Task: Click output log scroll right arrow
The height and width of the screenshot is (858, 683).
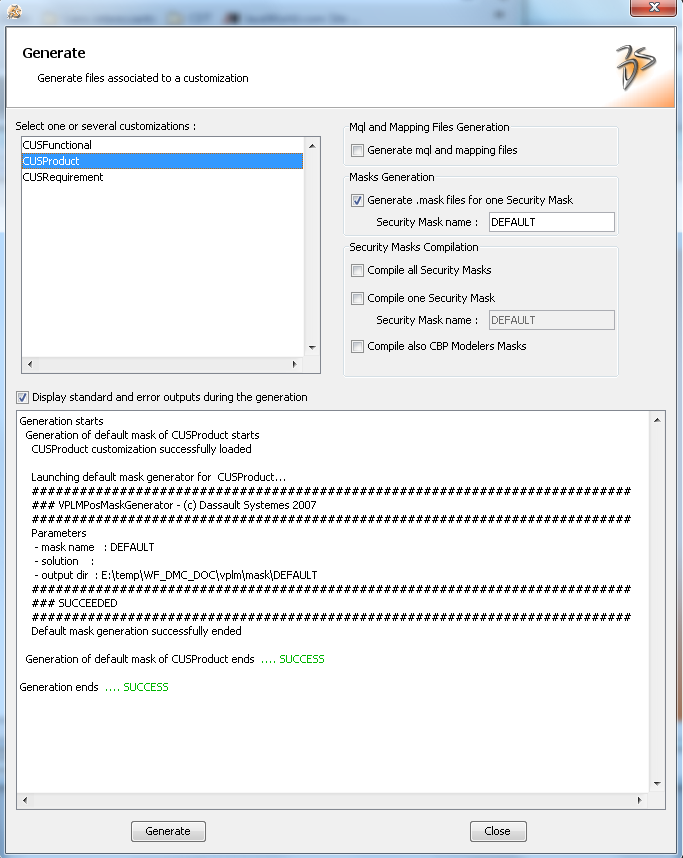Action: pyautogui.click(x=639, y=800)
